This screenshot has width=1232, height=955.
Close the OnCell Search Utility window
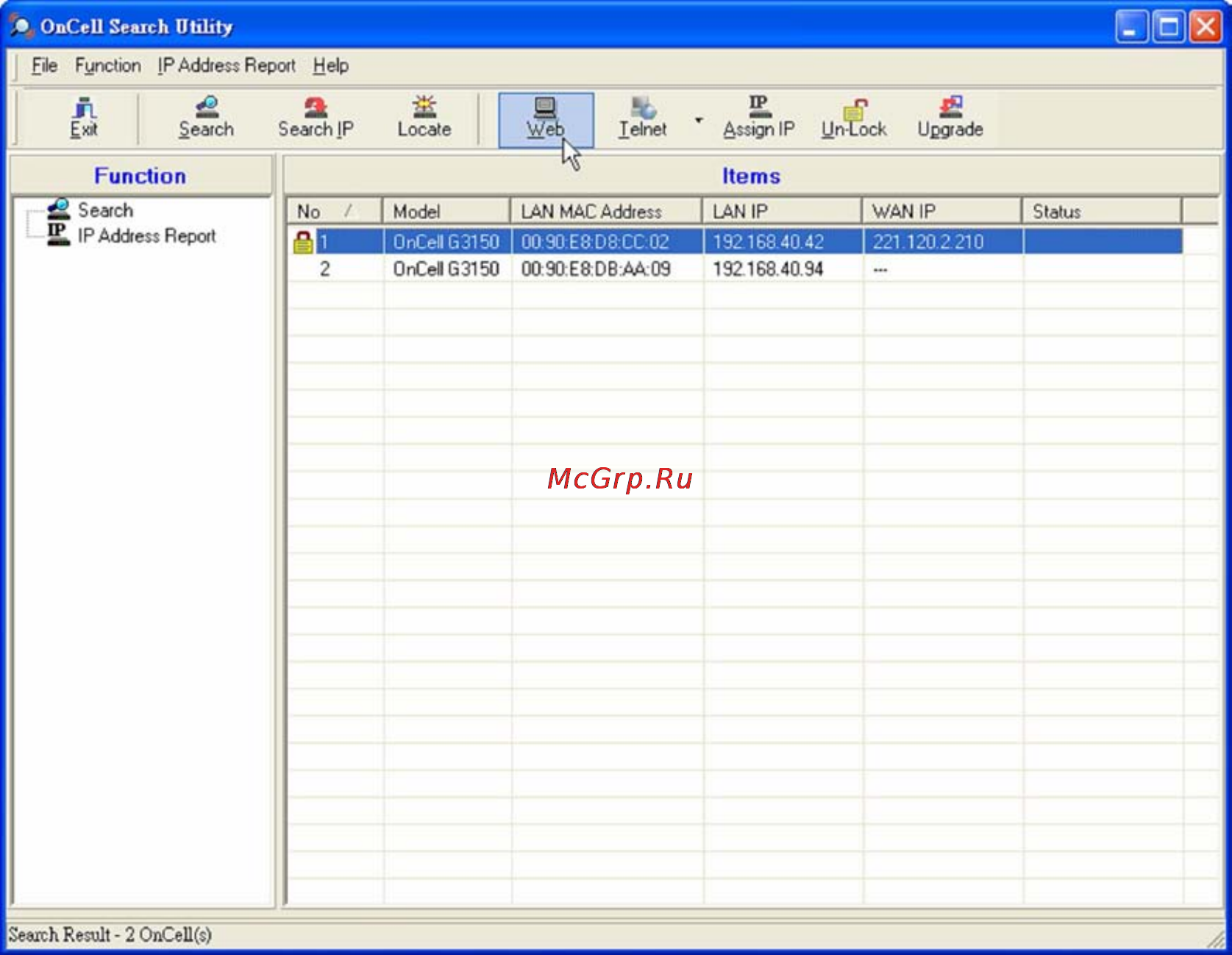1206,27
